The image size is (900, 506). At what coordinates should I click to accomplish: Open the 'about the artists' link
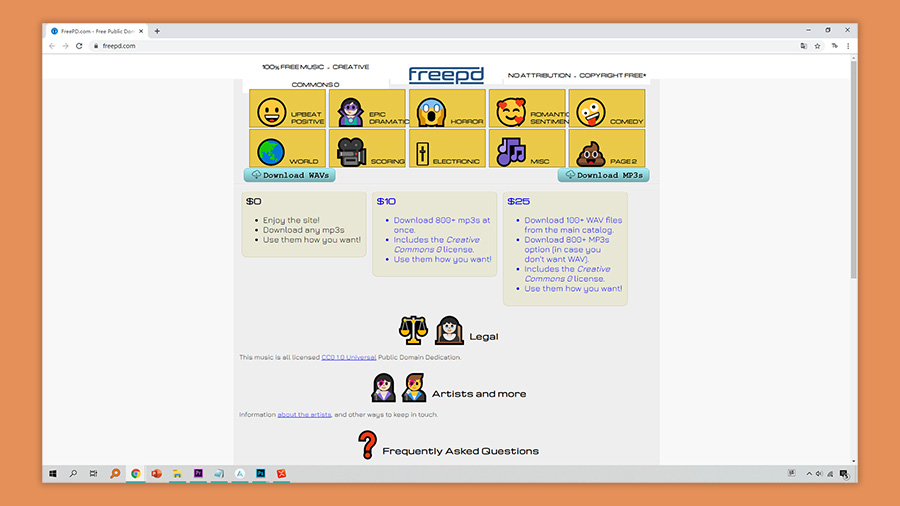click(x=304, y=415)
